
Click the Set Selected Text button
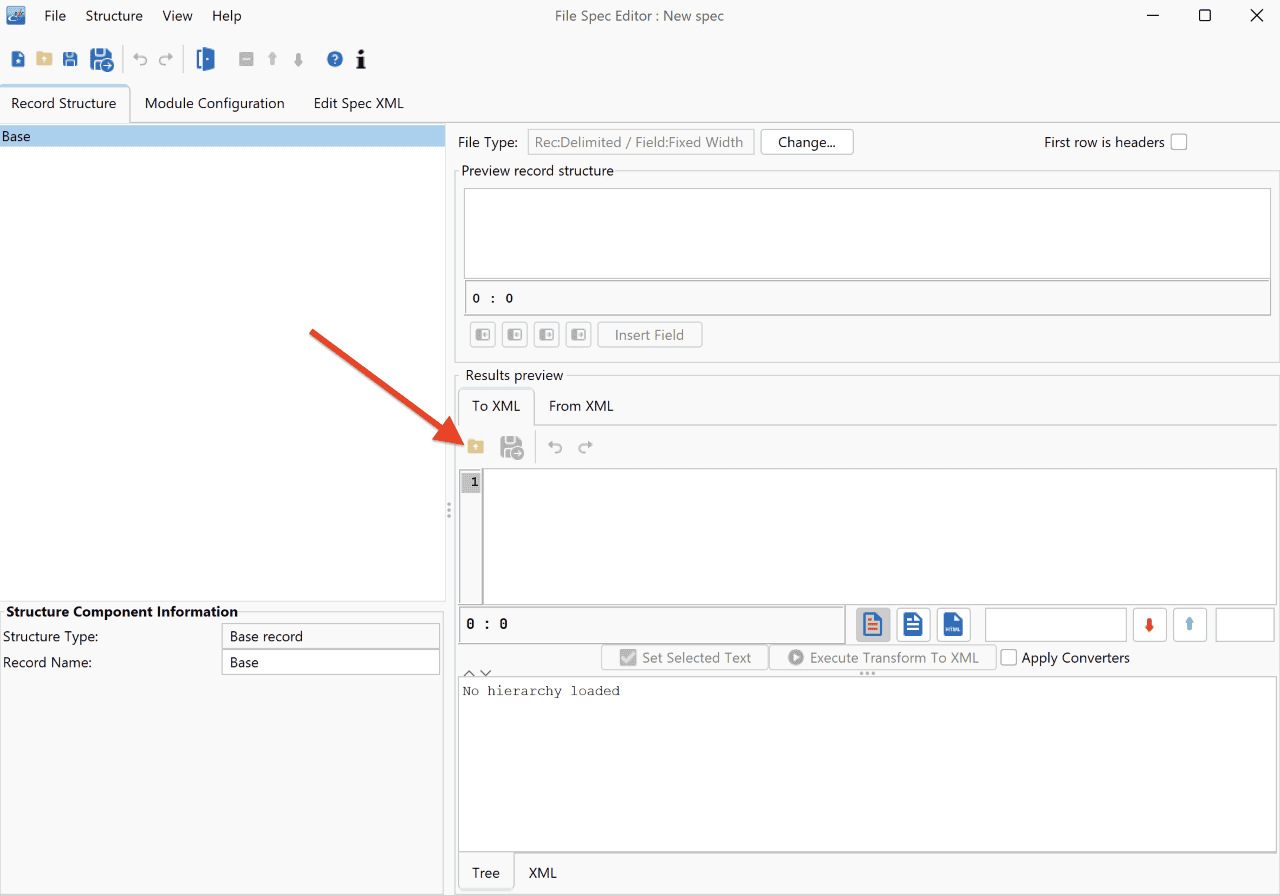click(x=684, y=658)
